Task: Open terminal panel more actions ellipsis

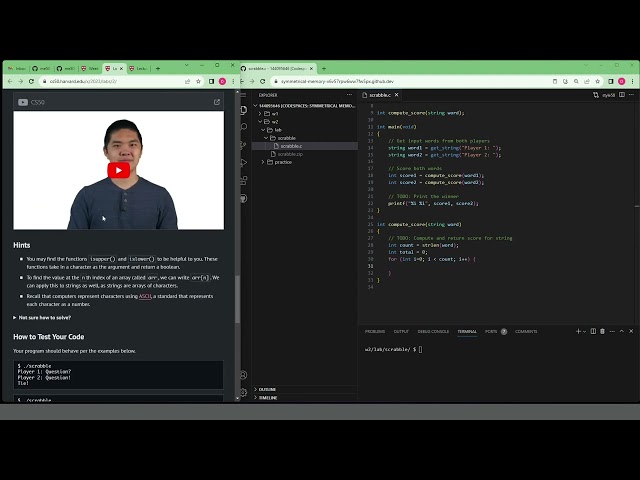Action: pos(612,331)
